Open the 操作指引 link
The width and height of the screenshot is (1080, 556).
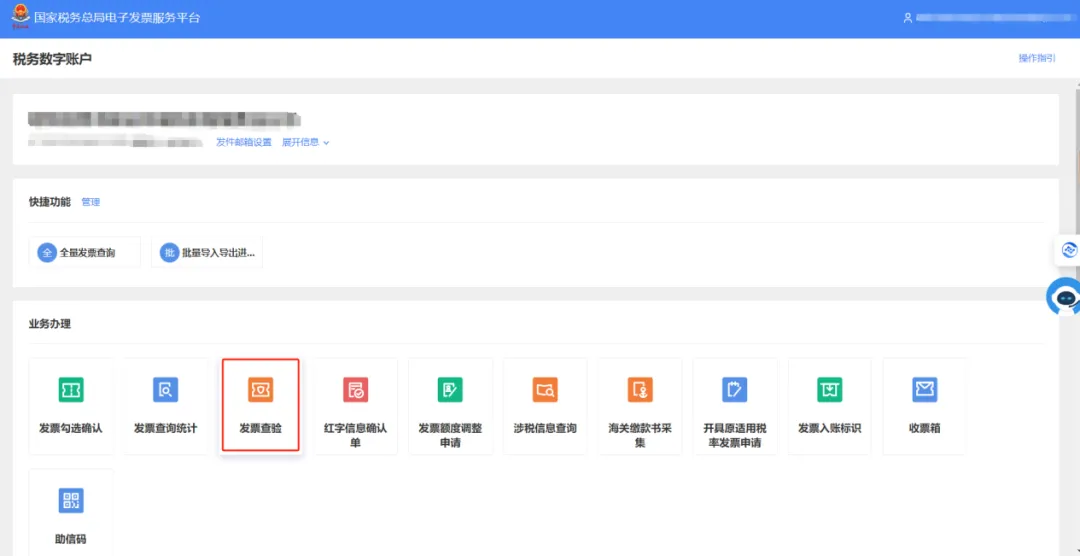click(x=1037, y=59)
